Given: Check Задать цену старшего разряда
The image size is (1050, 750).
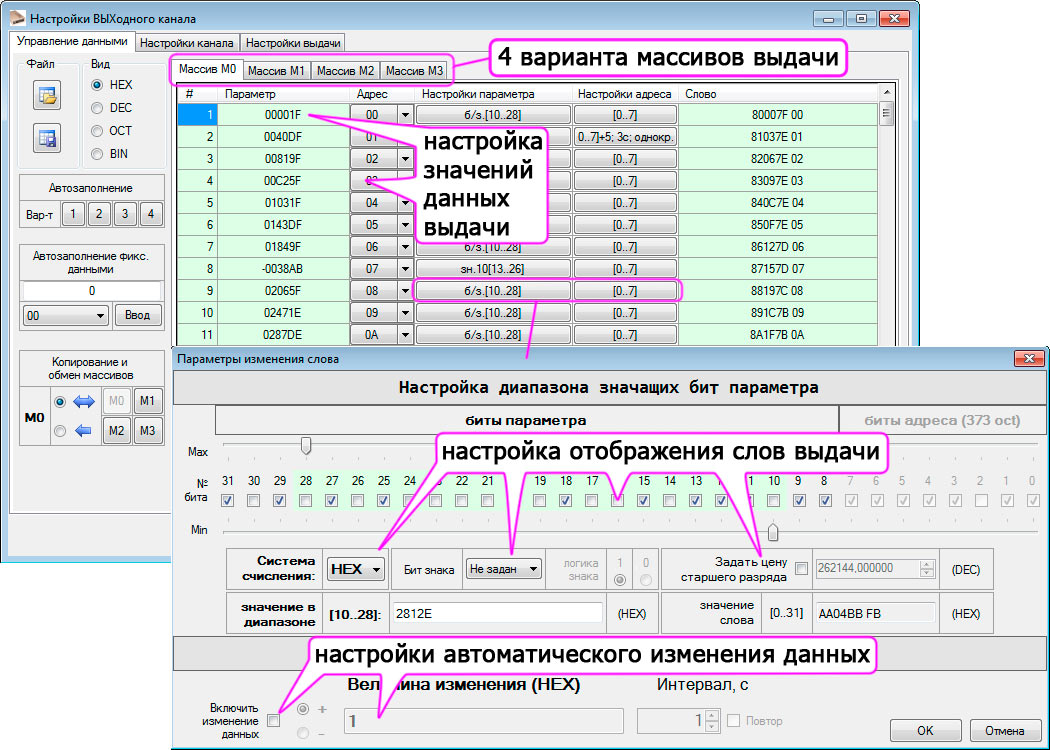Looking at the screenshot, I should pos(801,569).
